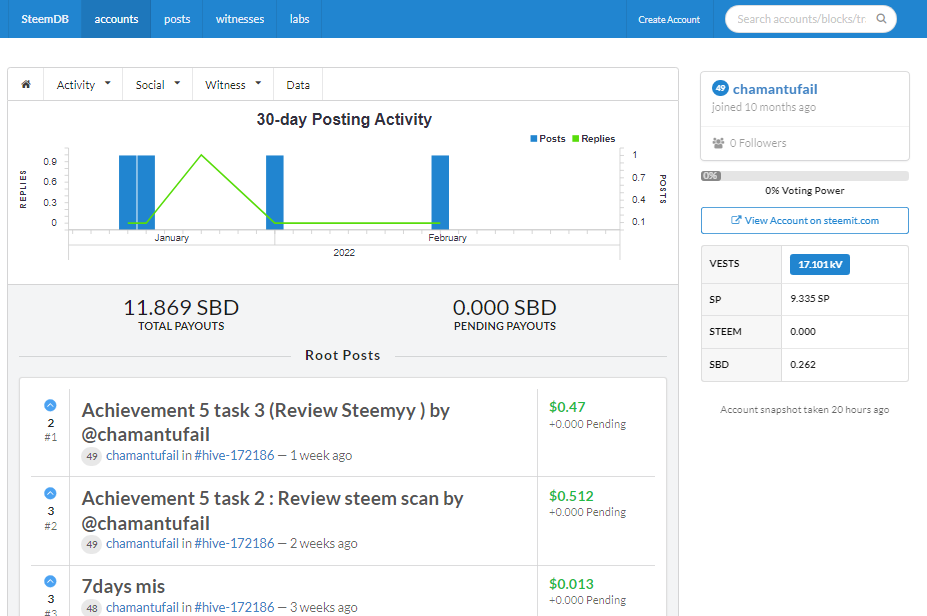Click the 0.262 SBD balance value
This screenshot has width=927, height=616.
pos(803,365)
